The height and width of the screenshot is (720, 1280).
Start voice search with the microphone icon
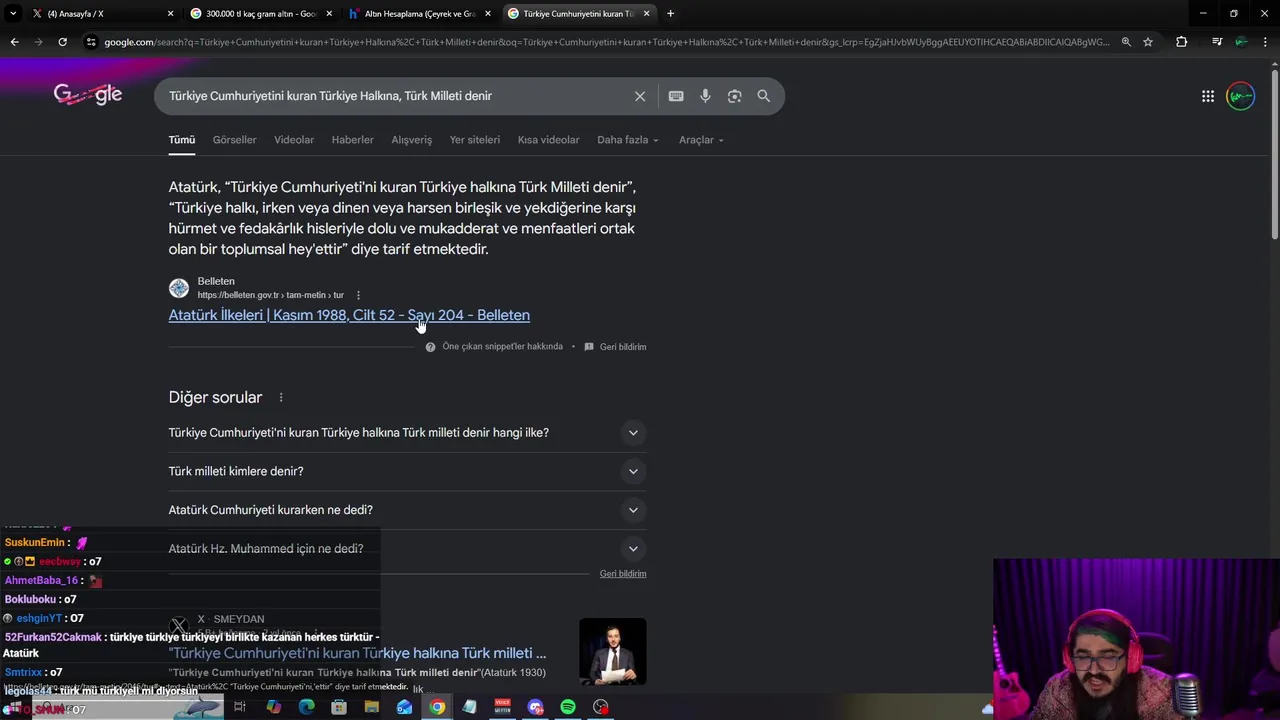[x=705, y=96]
